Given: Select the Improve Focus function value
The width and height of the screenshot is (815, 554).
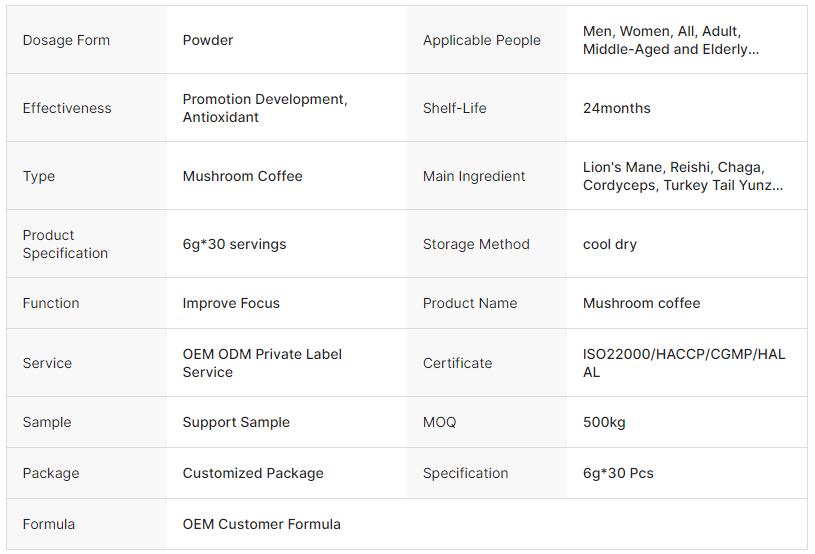Looking at the screenshot, I should coord(231,303).
